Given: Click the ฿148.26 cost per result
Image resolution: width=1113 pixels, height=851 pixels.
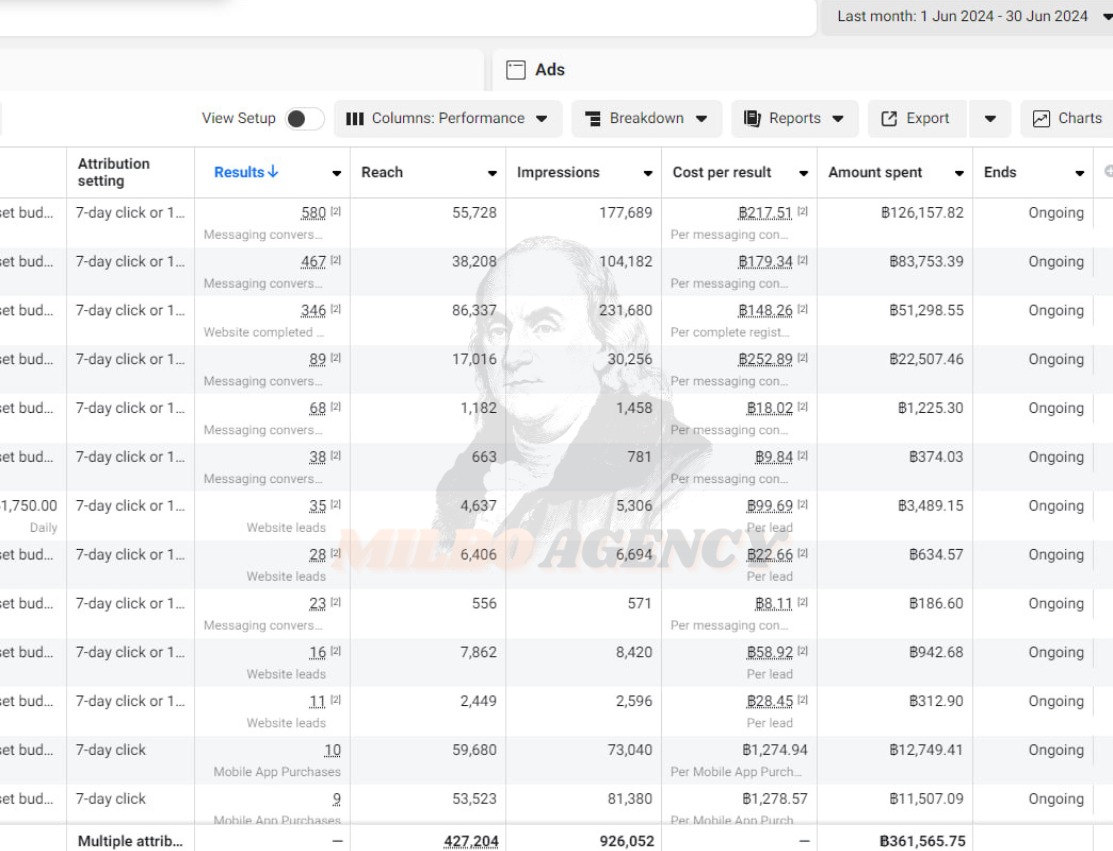Looking at the screenshot, I should (765, 311).
